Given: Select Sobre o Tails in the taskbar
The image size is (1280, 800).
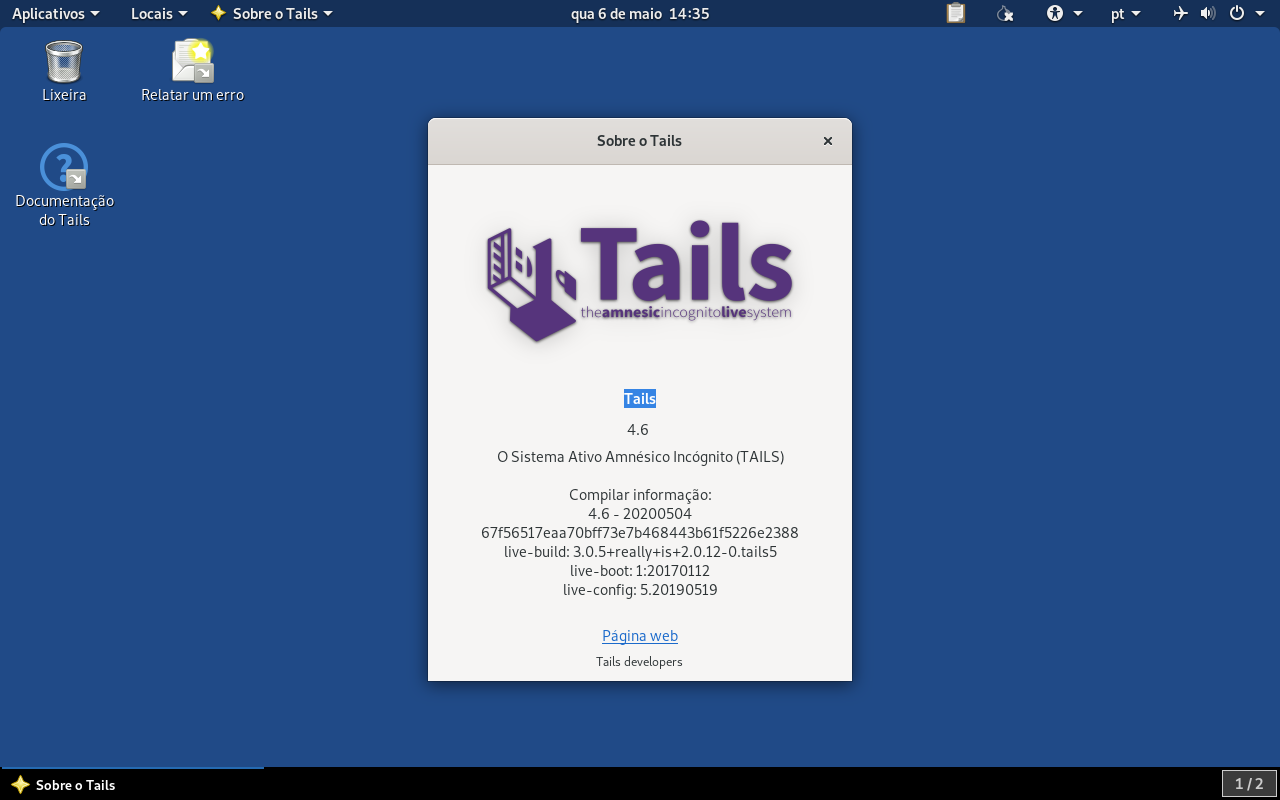Looking at the screenshot, I should (64, 785).
